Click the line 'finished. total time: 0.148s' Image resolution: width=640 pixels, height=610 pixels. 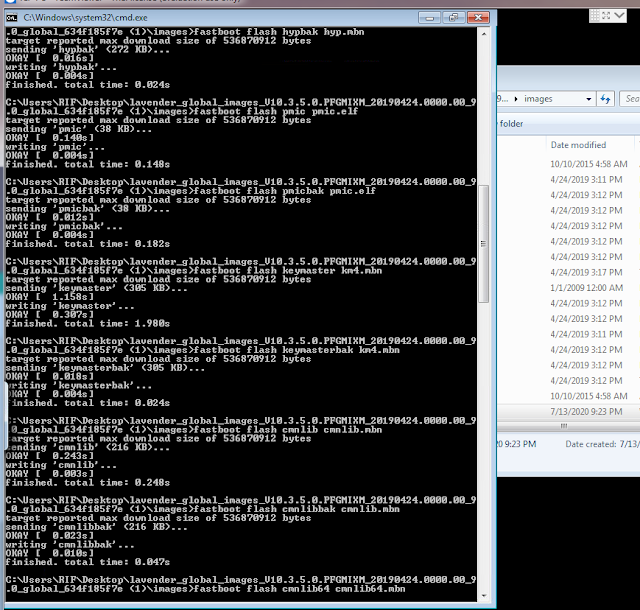coord(88,165)
